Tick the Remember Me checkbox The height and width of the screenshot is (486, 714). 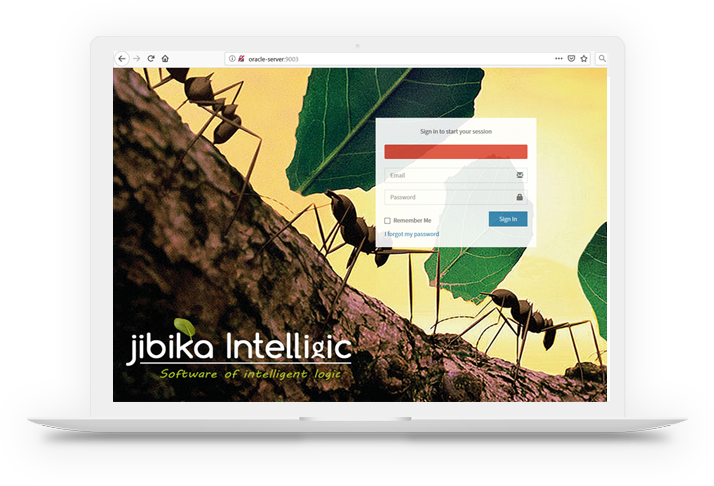388,221
